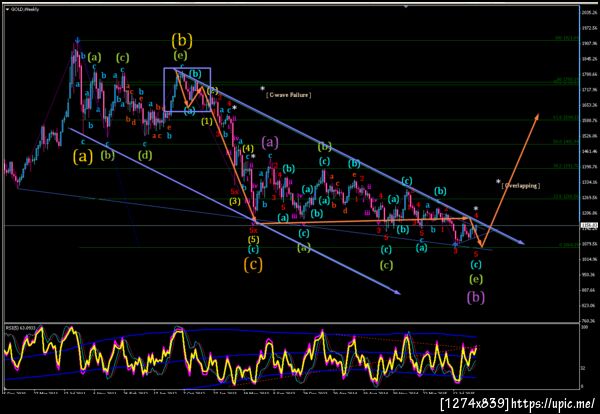Click the blue down arrow above the price peak

[77, 40]
